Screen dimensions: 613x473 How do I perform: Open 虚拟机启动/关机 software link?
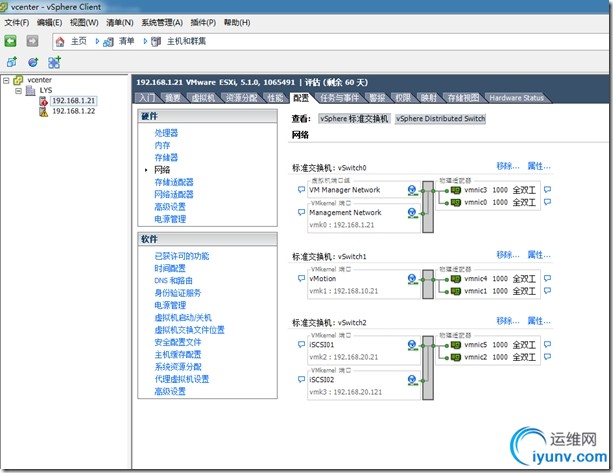click(183, 318)
